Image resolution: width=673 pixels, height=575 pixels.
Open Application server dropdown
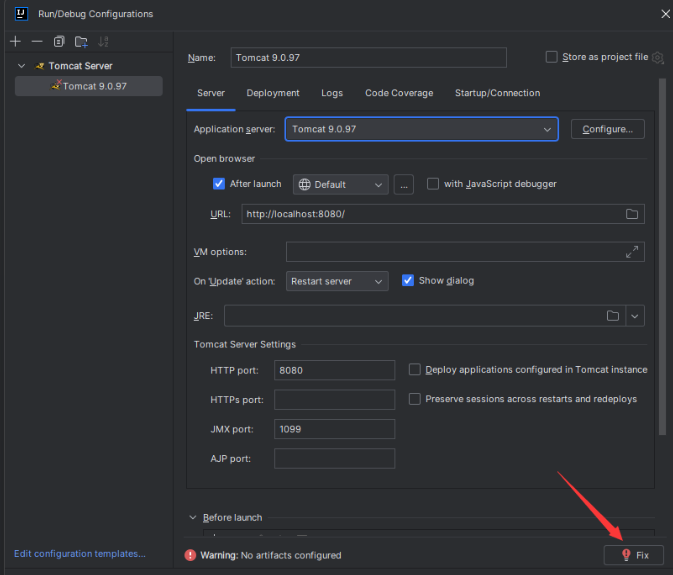pos(421,129)
